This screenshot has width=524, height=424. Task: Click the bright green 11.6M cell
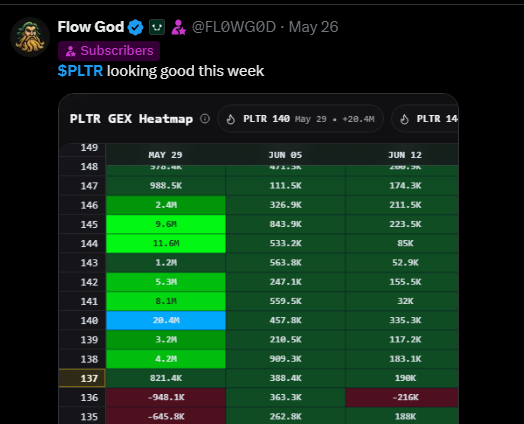coord(166,244)
